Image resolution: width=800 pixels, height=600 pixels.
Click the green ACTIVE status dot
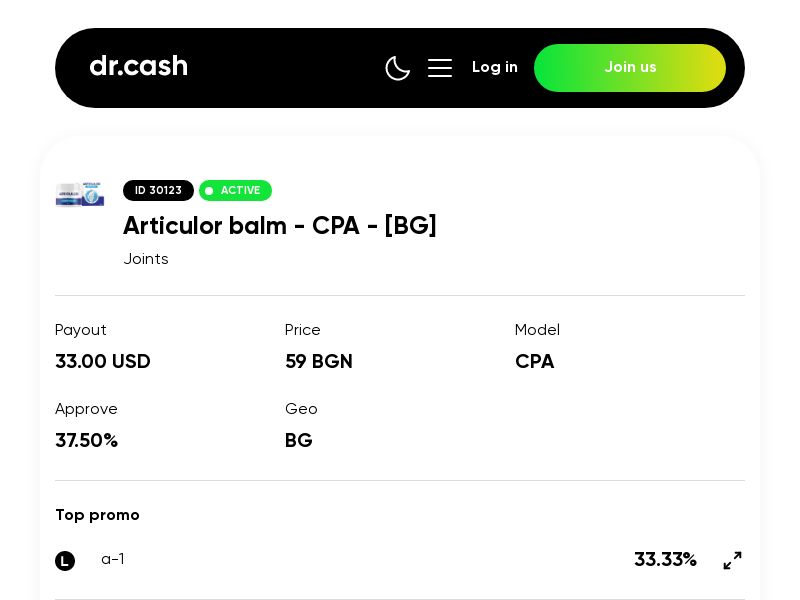pyautogui.click(x=210, y=191)
